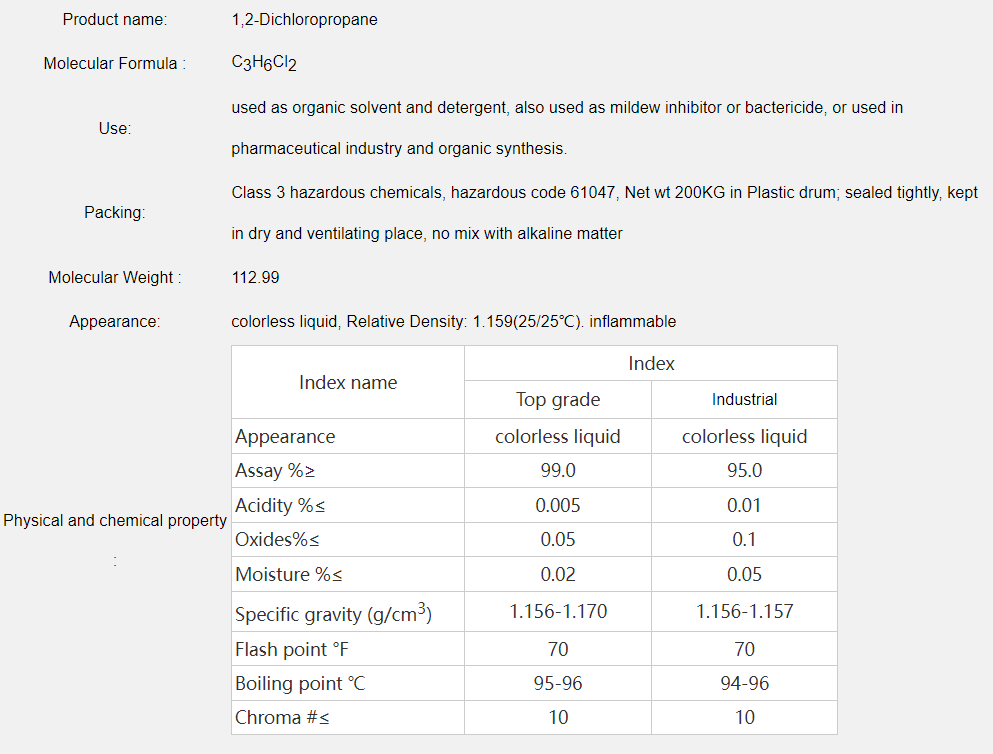993x754 pixels.
Task: Click the molecular formula C3H6Cl2
Action: (x=264, y=63)
